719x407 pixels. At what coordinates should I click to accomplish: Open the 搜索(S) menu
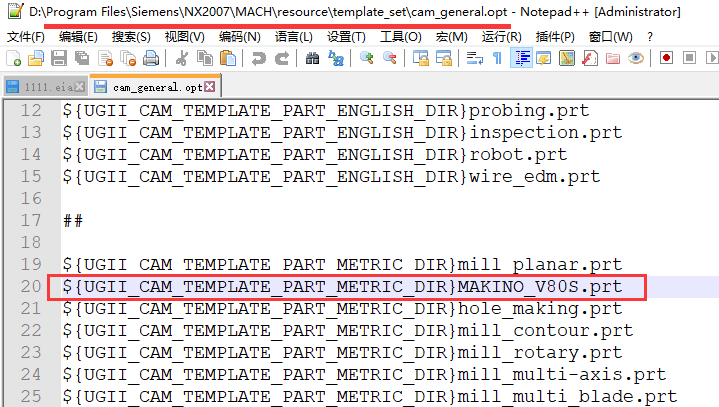point(131,37)
